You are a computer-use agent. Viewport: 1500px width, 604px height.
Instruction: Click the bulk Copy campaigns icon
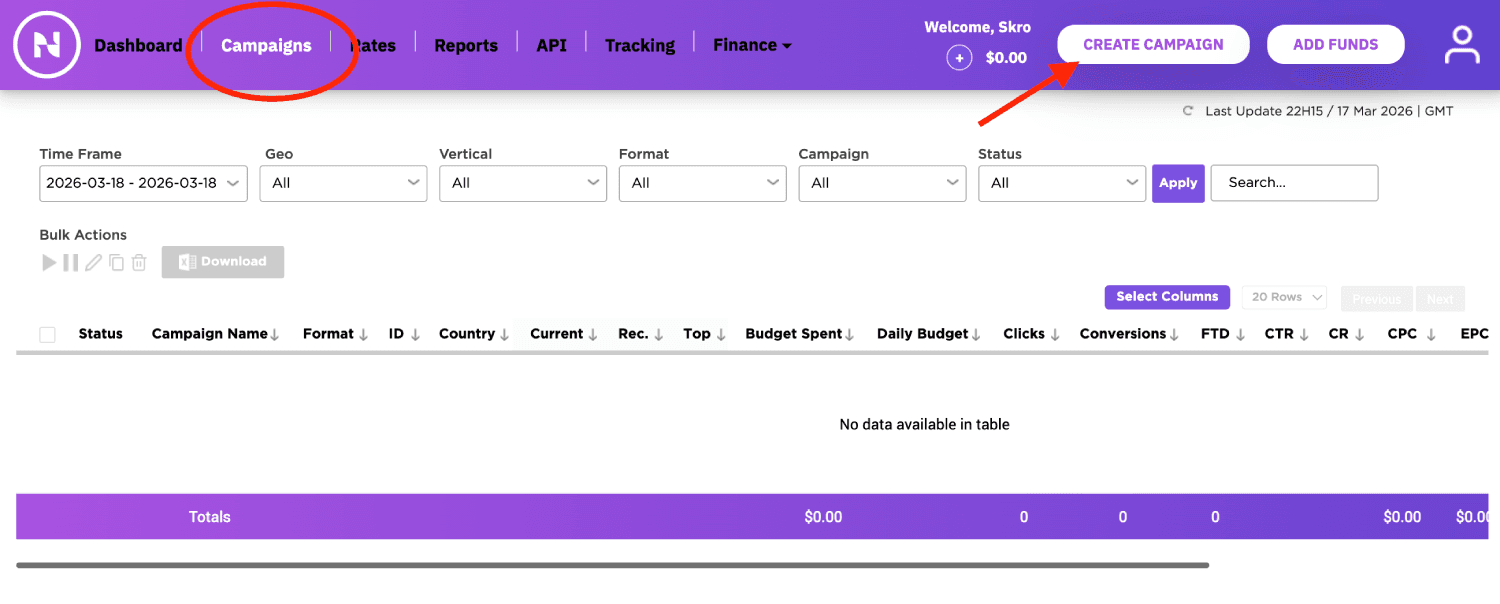coord(116,263)
